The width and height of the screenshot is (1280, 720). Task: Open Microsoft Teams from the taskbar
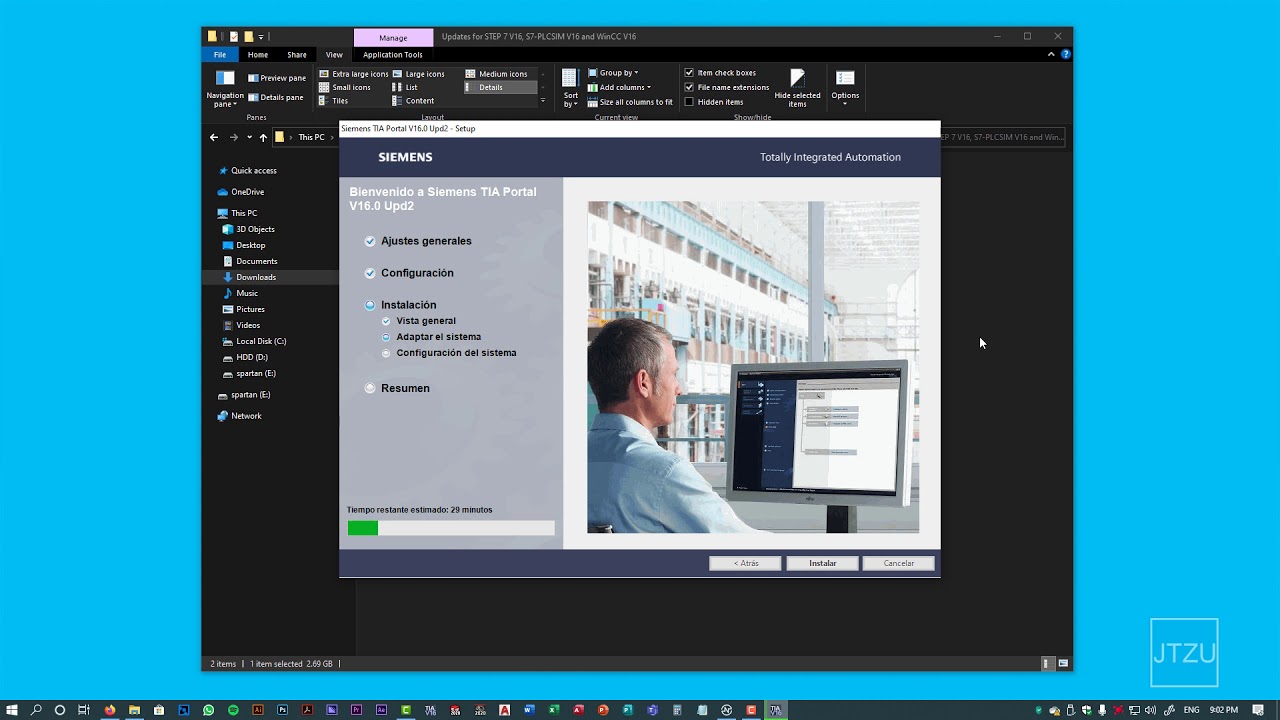point(652,710)
